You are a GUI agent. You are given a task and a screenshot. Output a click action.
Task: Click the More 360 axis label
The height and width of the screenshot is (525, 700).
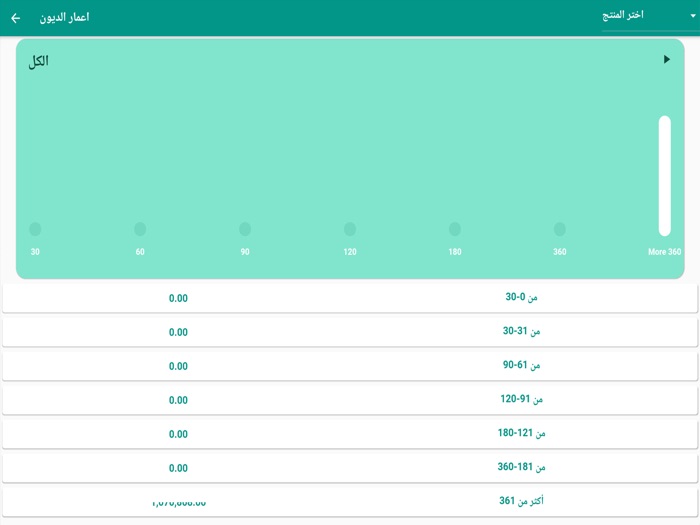pyautogui.click(x=664, y=252)
